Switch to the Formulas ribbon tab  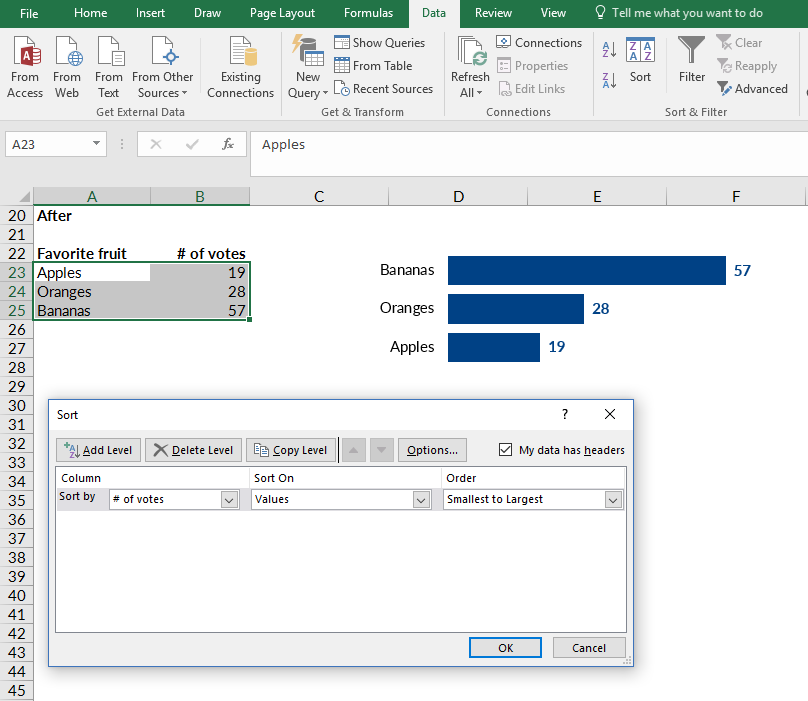368,13
